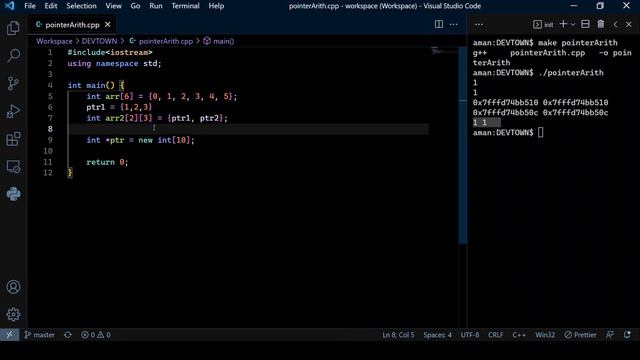Click the 'return 0;' code line
The height and width of the screenshot is (360, 640).
tap(107, 162)
